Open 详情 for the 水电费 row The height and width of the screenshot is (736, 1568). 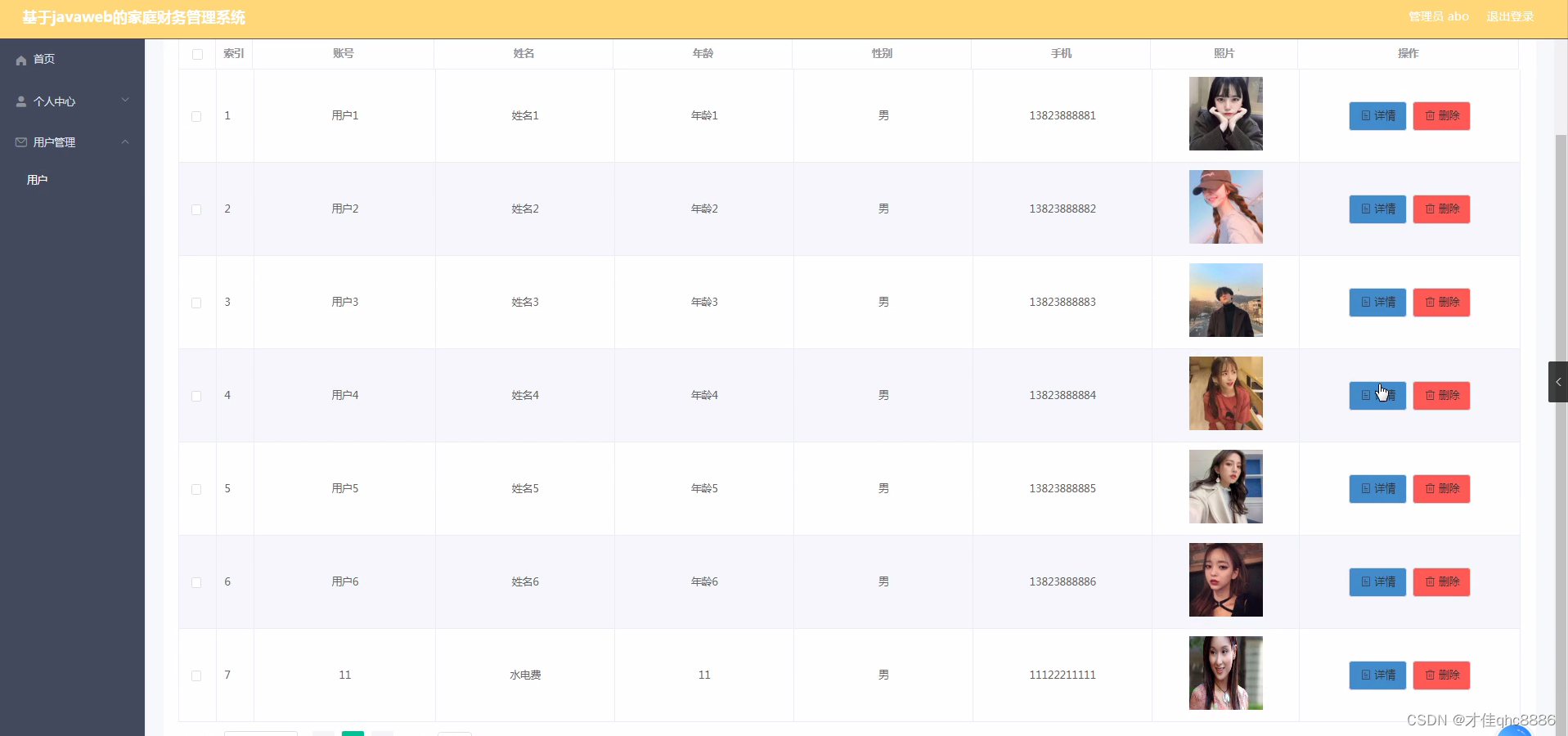coord(1377,675)
